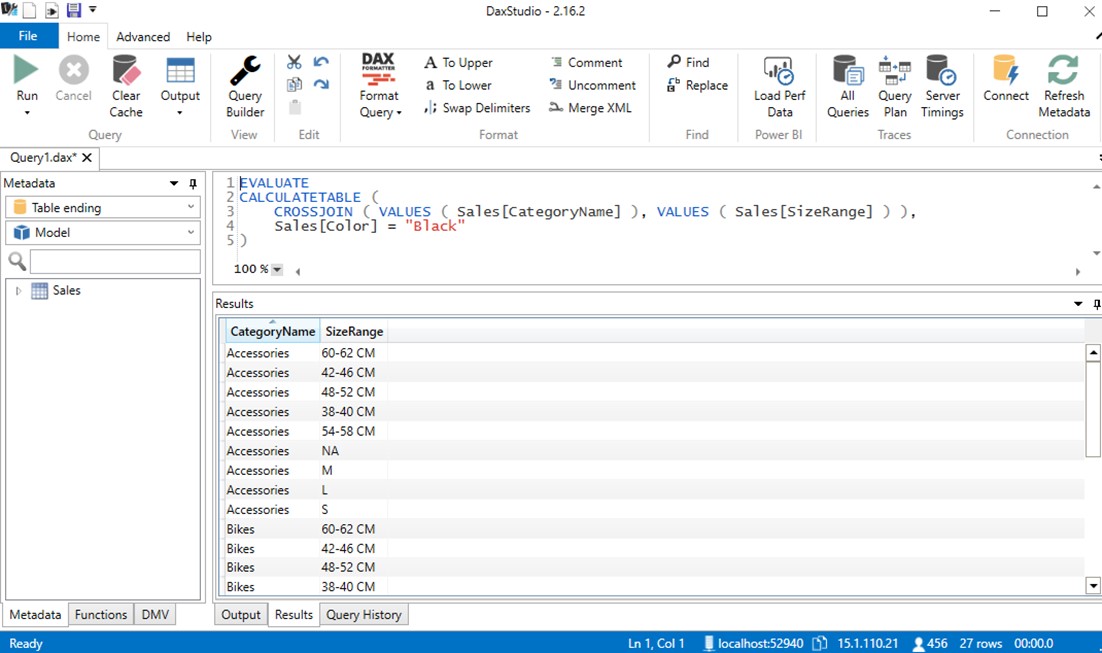The height and width of the screenshot is (653, 1102).
Task: Select the Query1.dax document tab
Action: (43, 157)
